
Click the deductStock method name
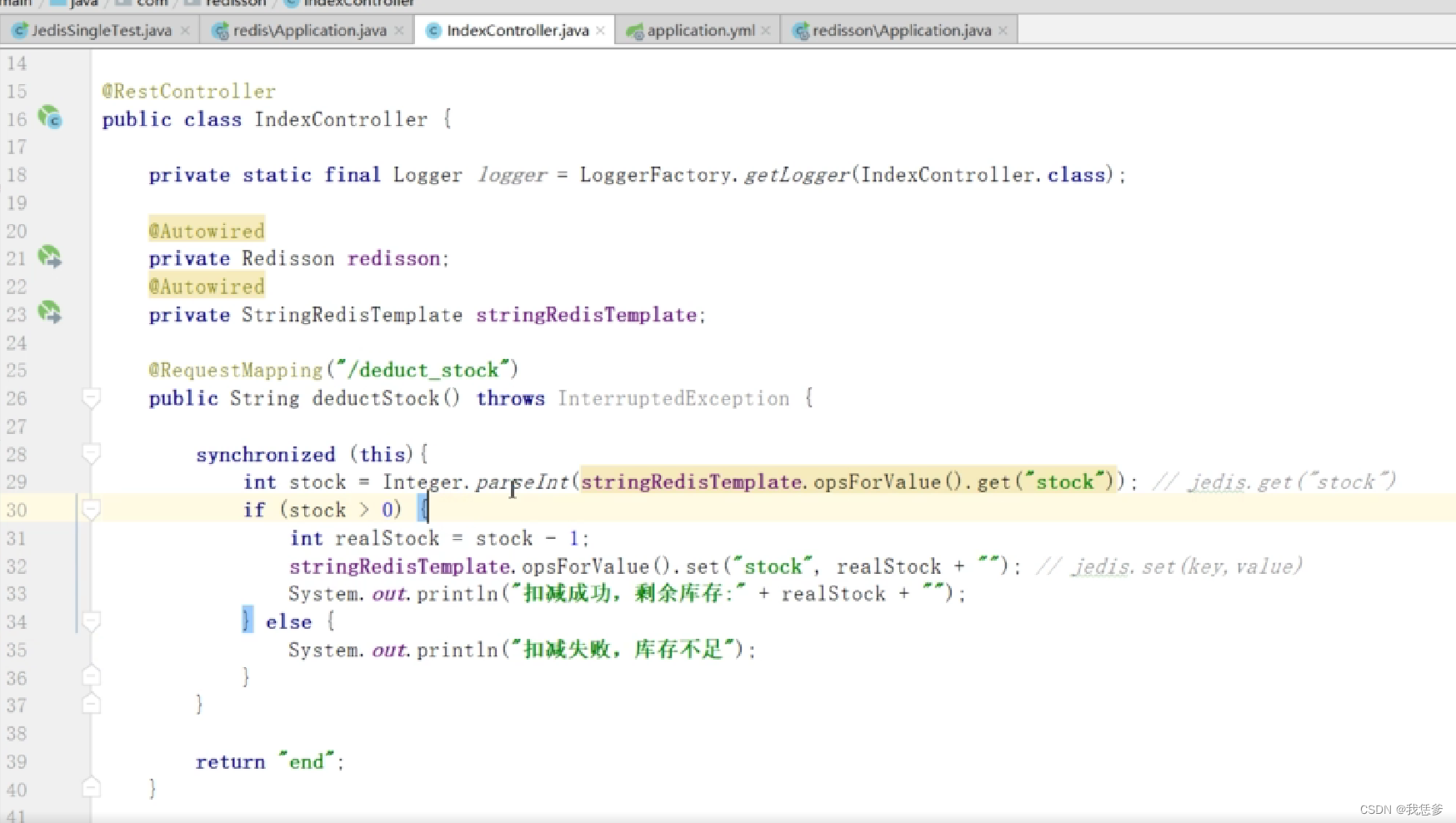pyautogui.click(x=376, y=398)
